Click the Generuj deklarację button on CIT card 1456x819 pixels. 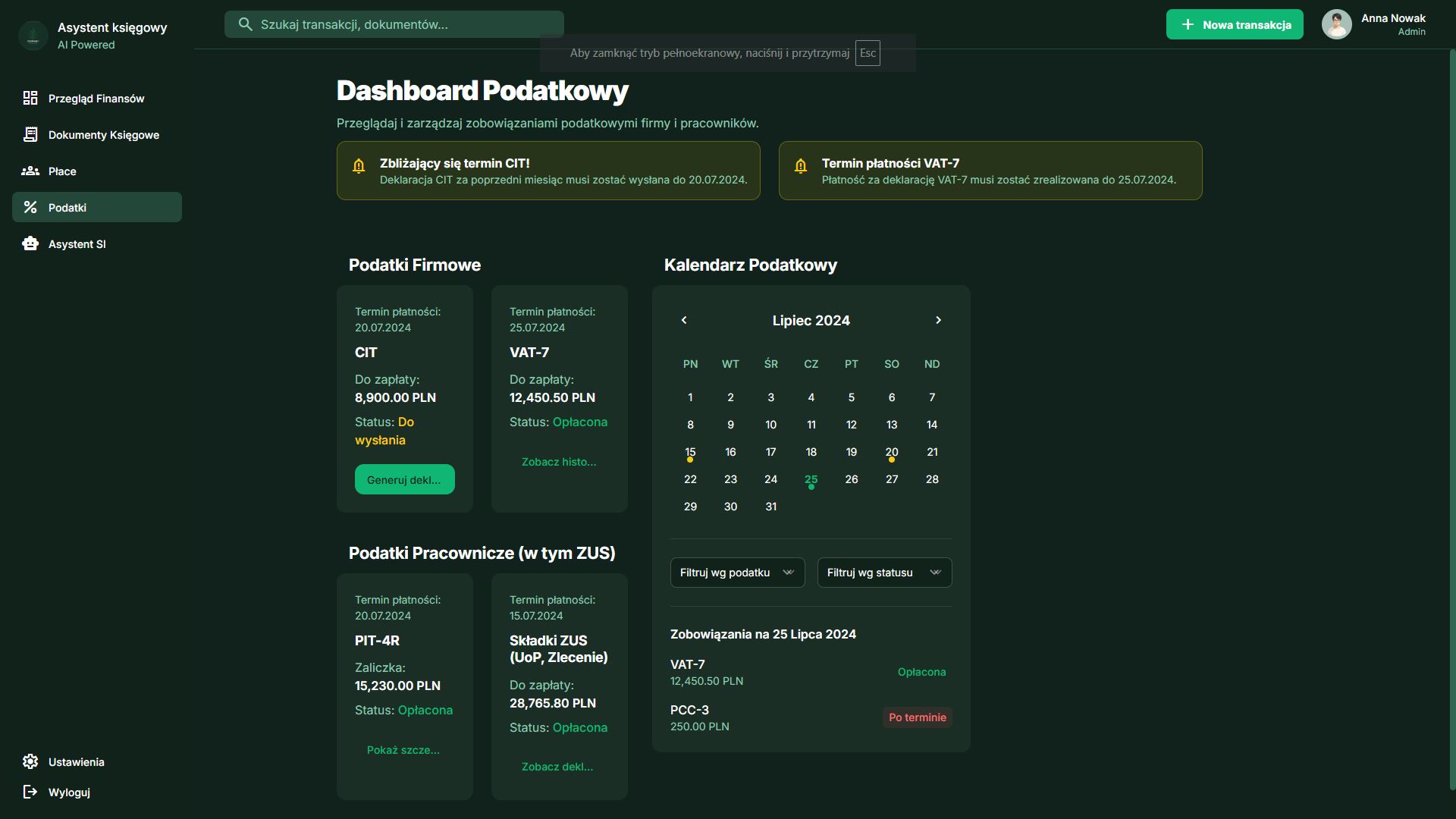point(404,479)
